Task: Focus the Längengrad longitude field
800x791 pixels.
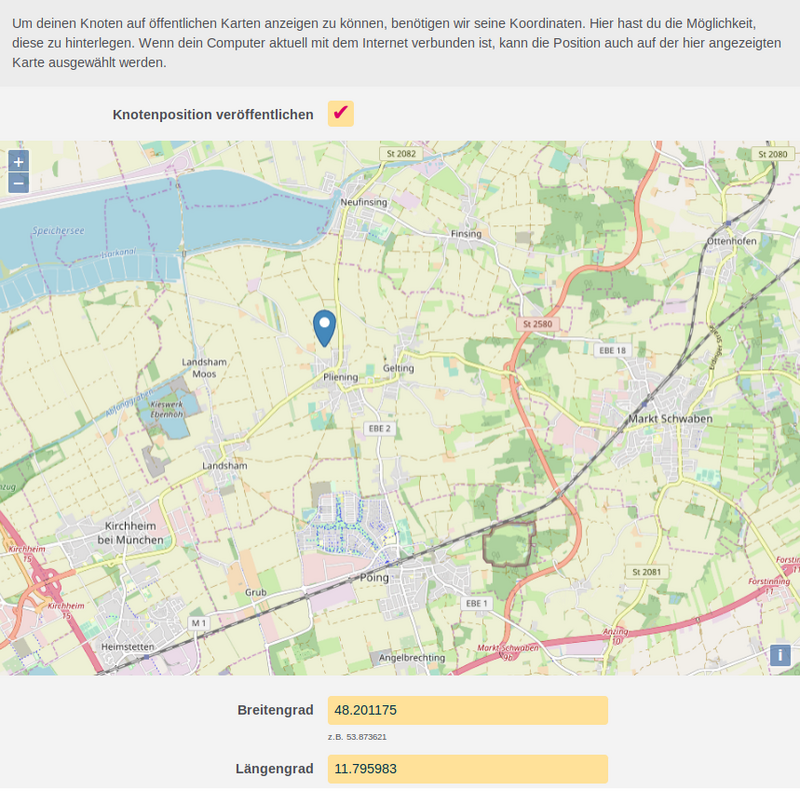Action: pos(467,769)
